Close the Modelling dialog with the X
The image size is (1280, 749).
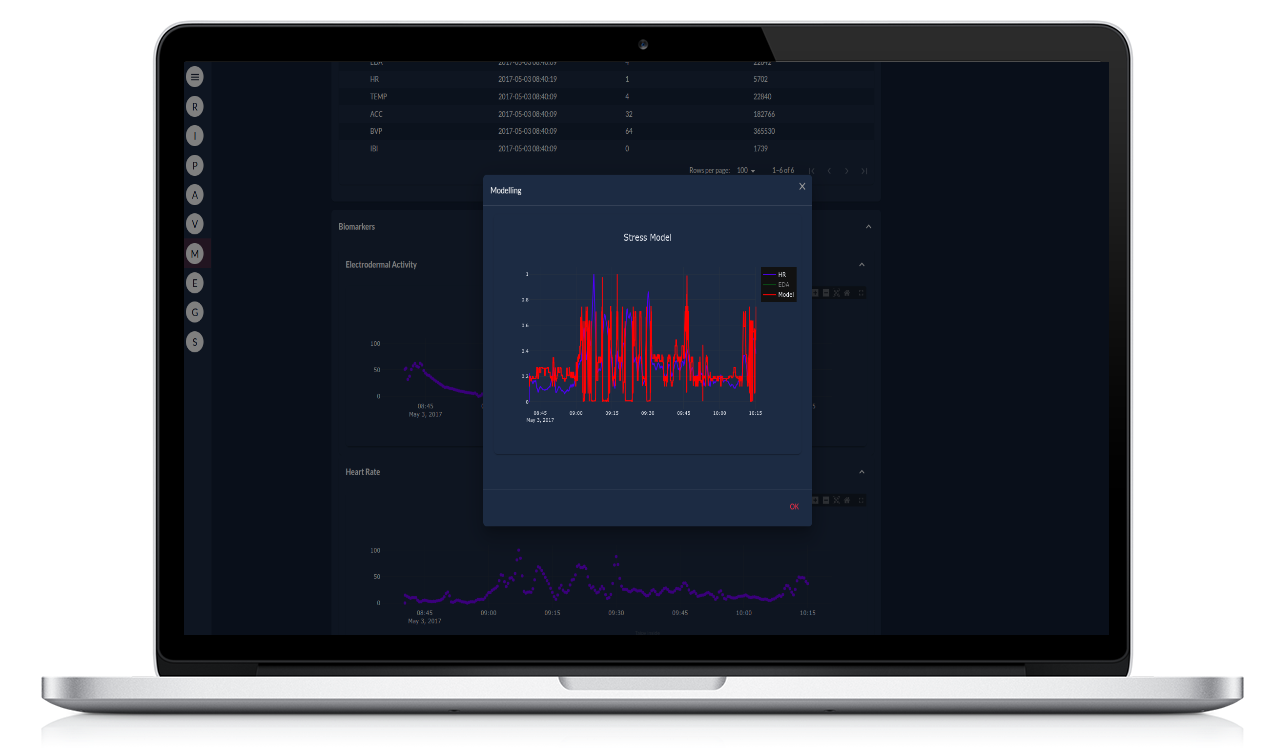(x=802, y=186)
